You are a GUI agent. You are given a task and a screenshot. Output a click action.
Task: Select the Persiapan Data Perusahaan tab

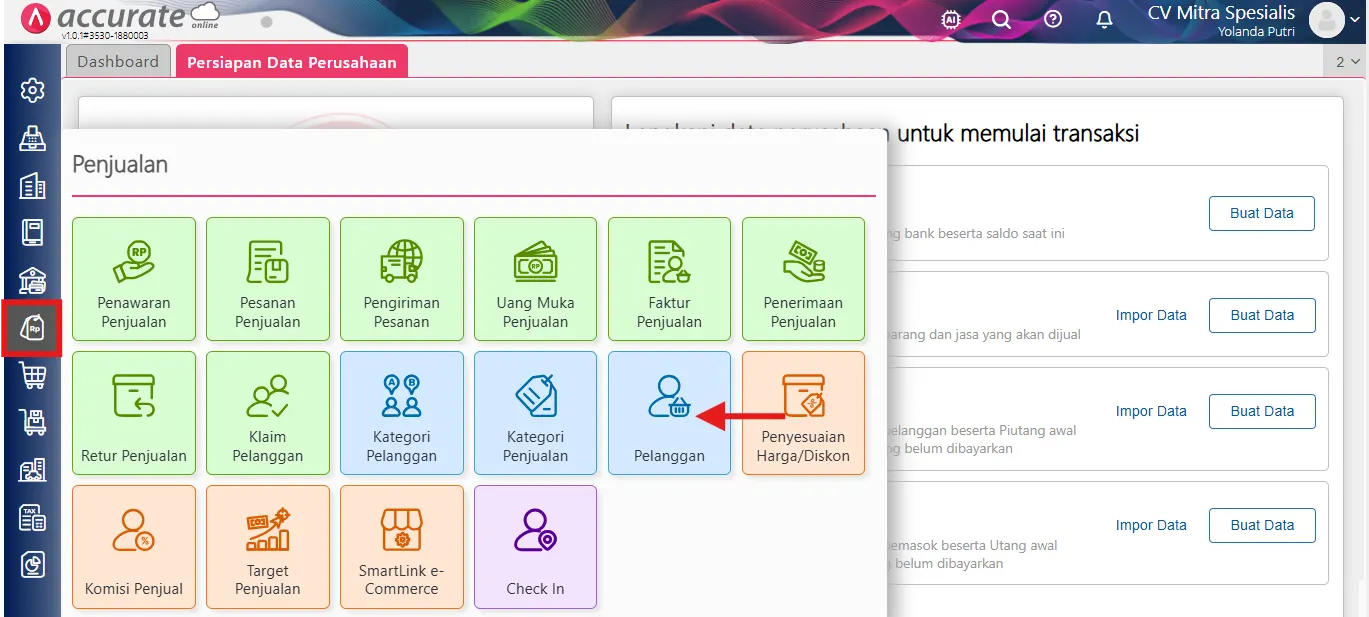(291, 60)
